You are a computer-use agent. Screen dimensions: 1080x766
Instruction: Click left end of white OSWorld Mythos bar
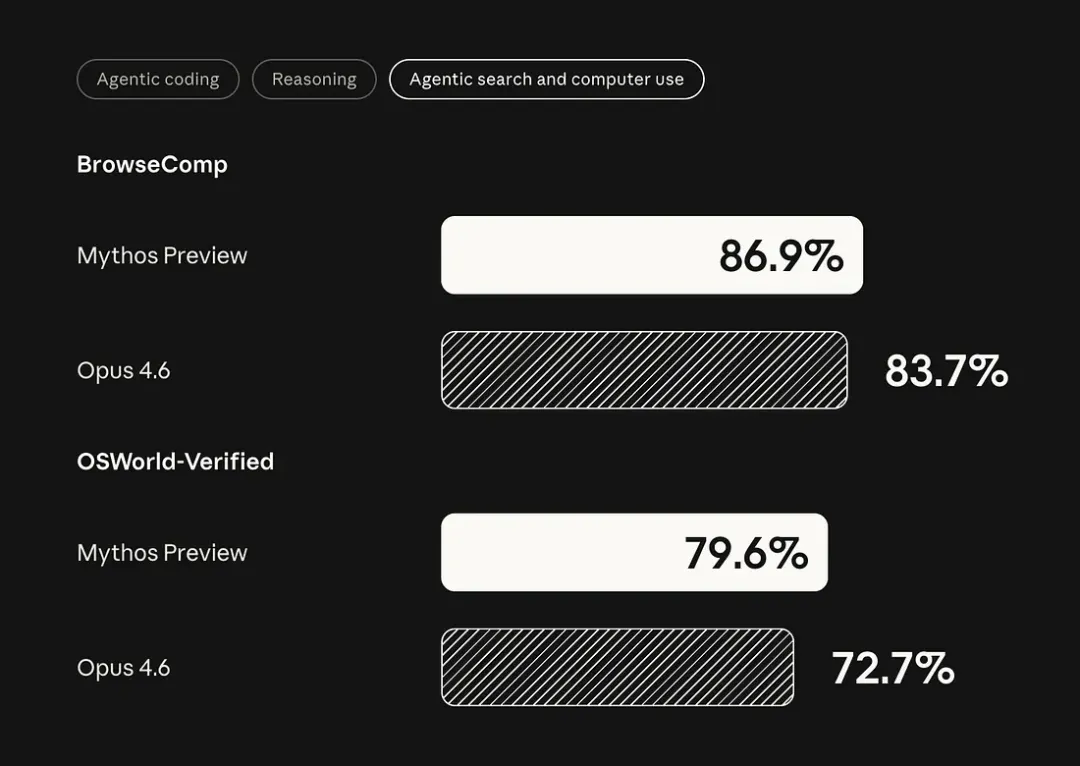[x=456, y=552]
